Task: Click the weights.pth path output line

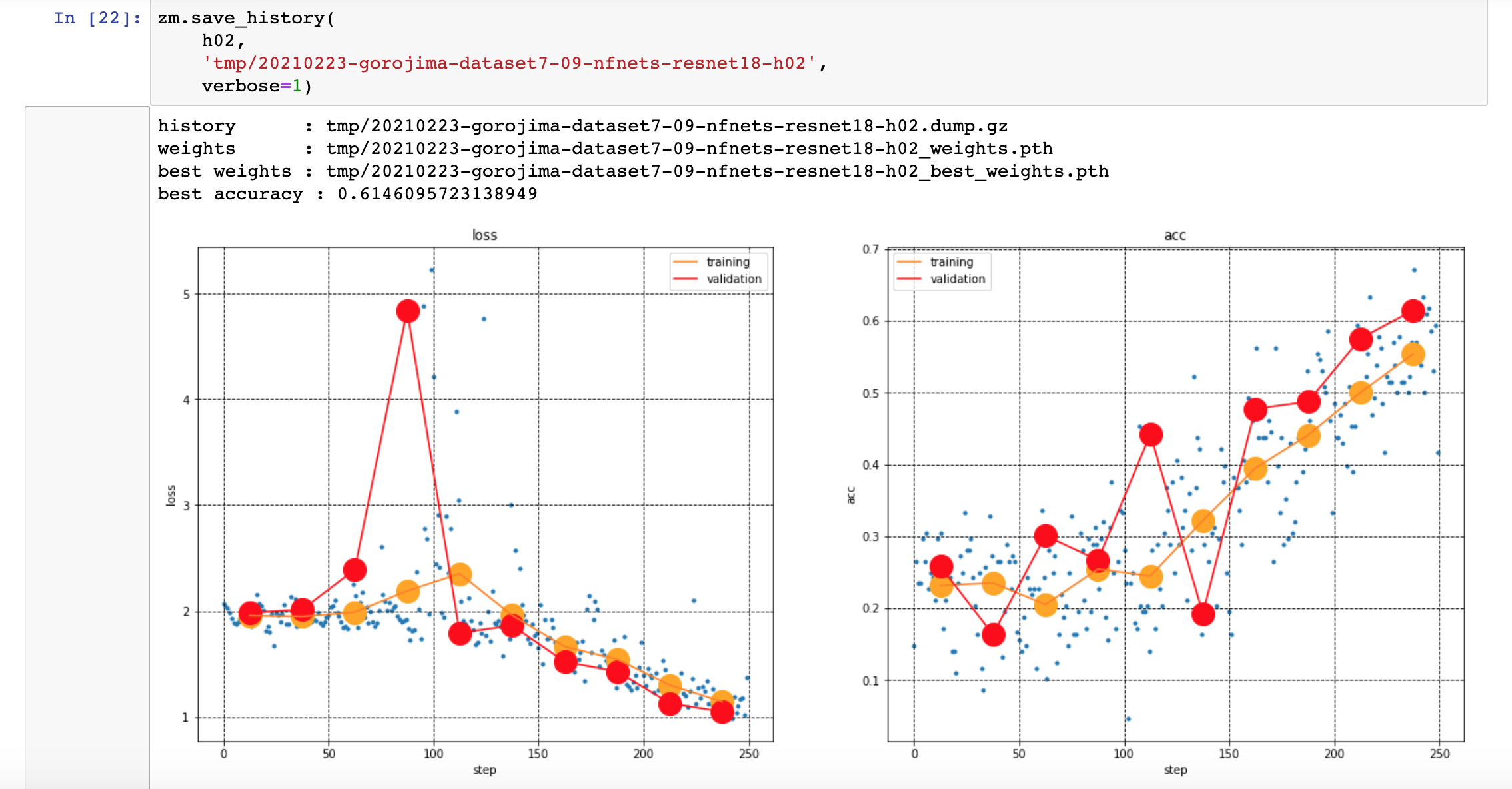Action: point(688,149)
